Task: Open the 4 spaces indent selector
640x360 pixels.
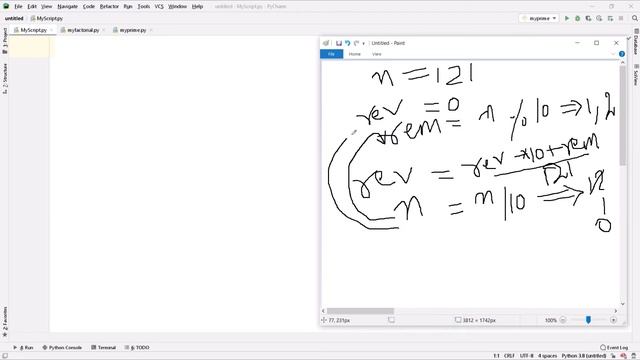Action: coord(547,356)
